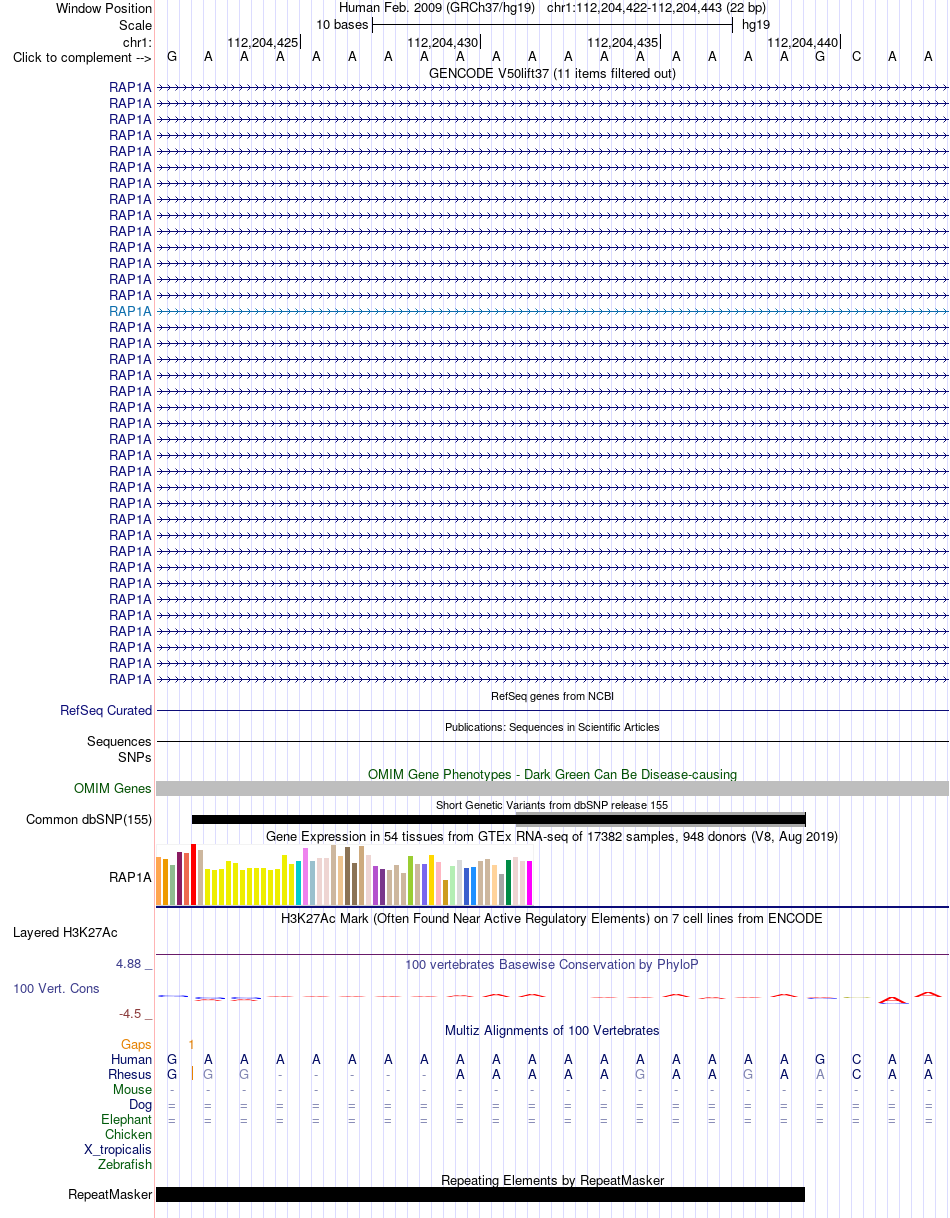The height and width of the screenshot is (1218, 950).
Task: Click the 'C' base in Rhesus alignment row
Action: coord(856,1074)
